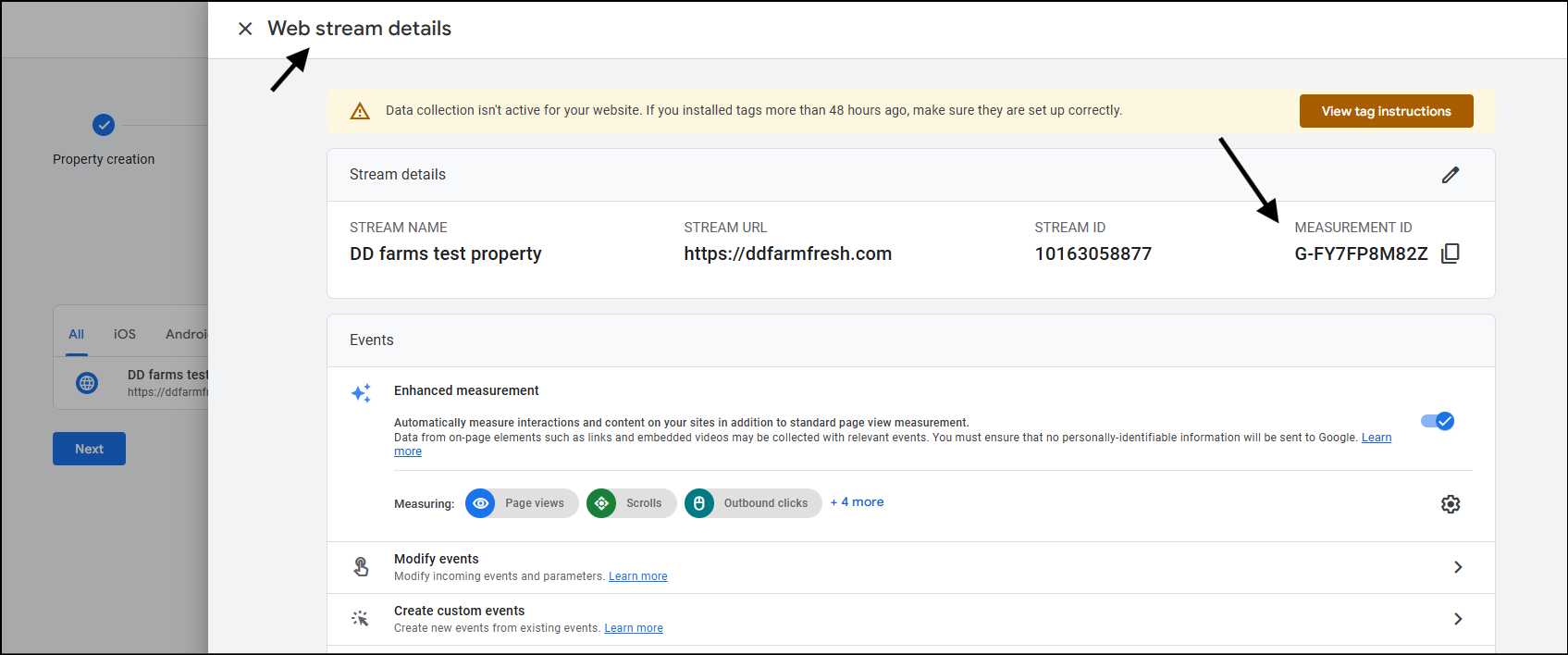1568x655 pixels.
Task: Open Learn more link for Modify events
Action: click(x=638, y=576)
